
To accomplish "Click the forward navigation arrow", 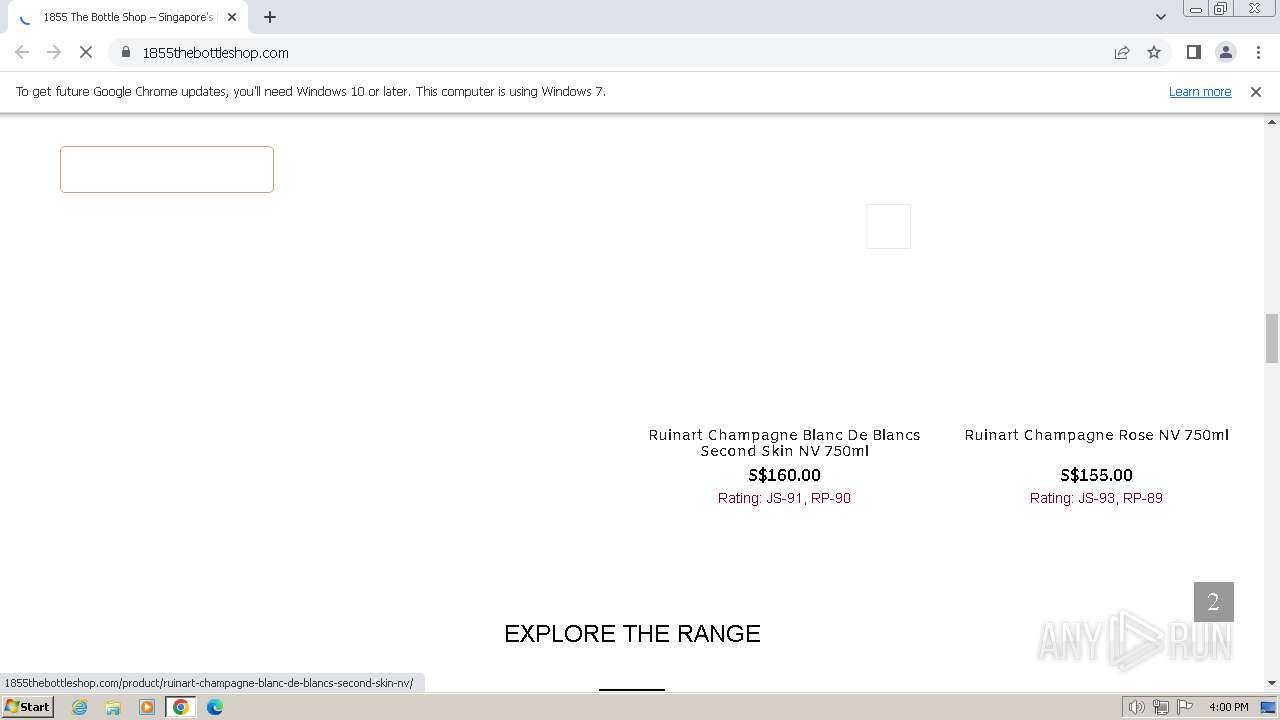I will (x=54, y=52).
